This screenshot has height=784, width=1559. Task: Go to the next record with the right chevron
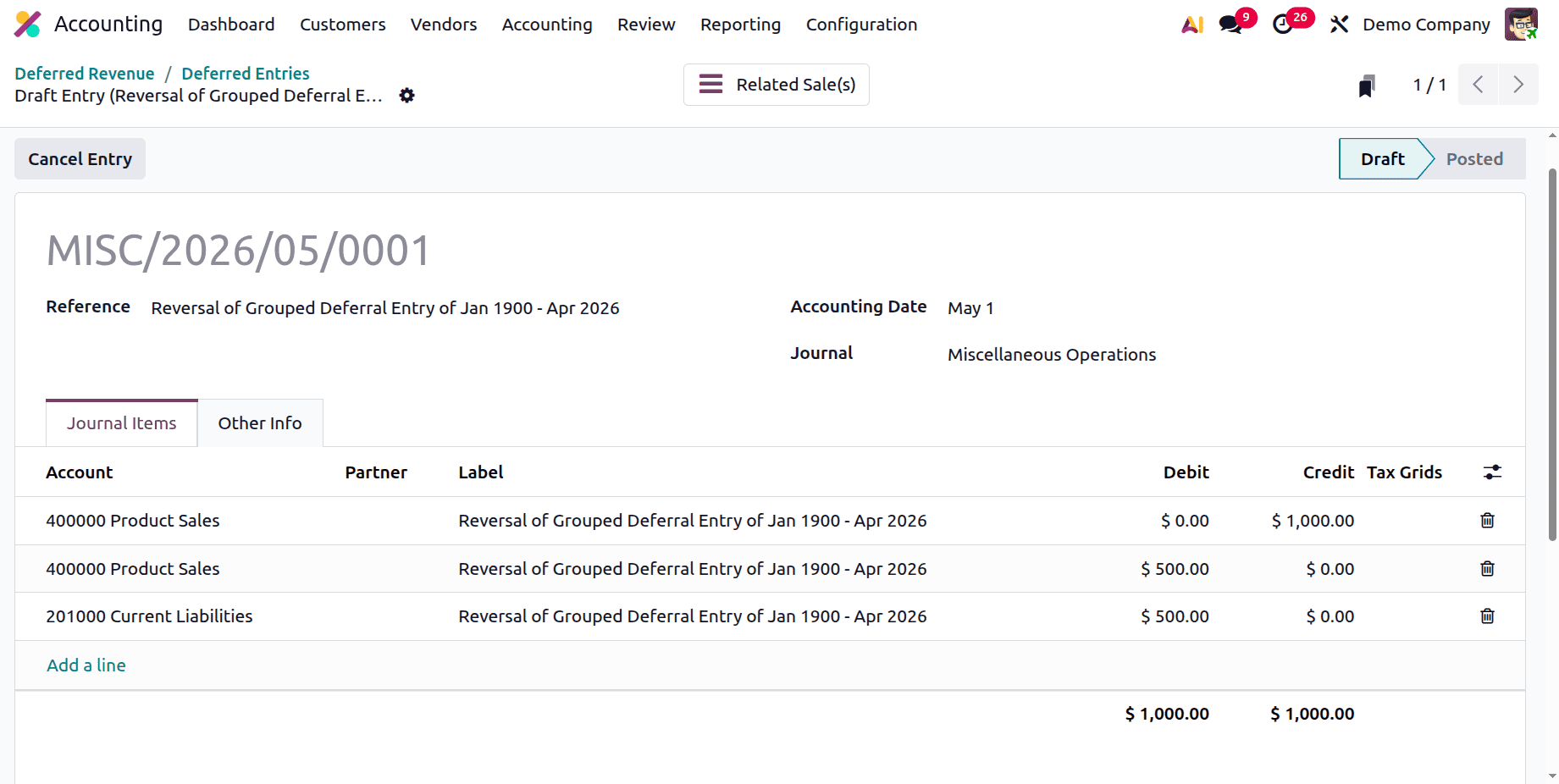(1518, 85)
